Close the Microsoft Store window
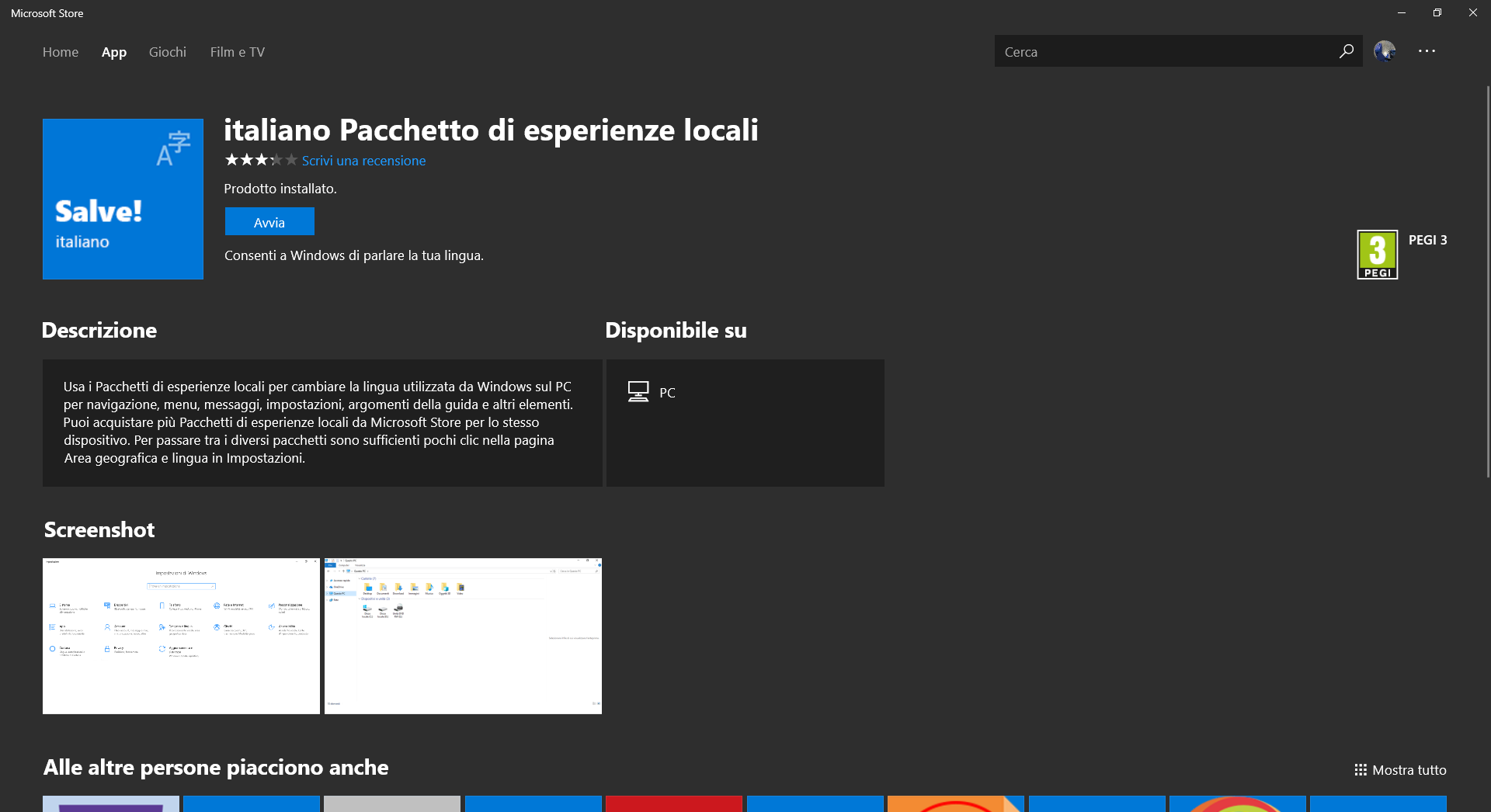 [1473, 12]
